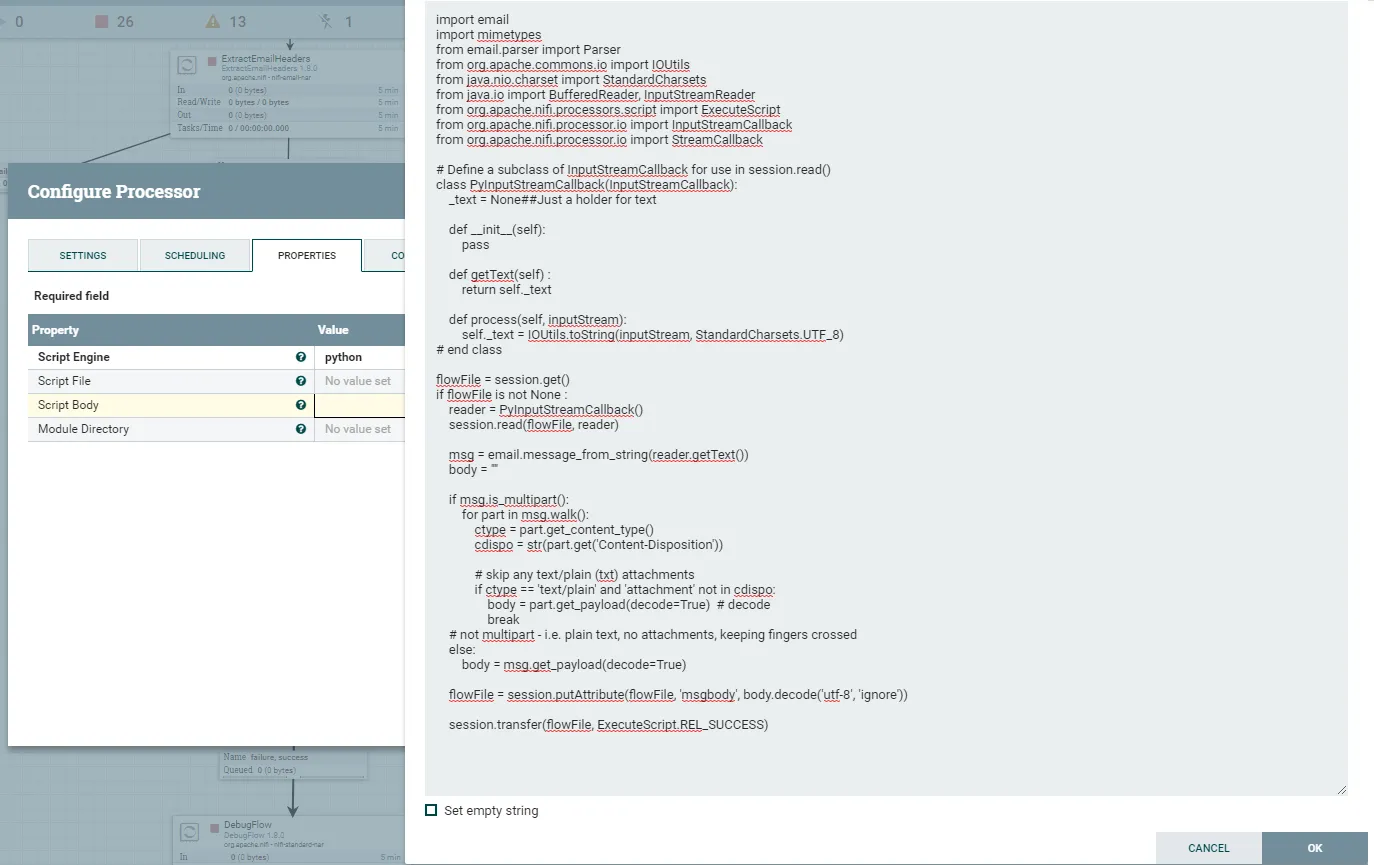Select the python Script Engine value

pos(344,357)
